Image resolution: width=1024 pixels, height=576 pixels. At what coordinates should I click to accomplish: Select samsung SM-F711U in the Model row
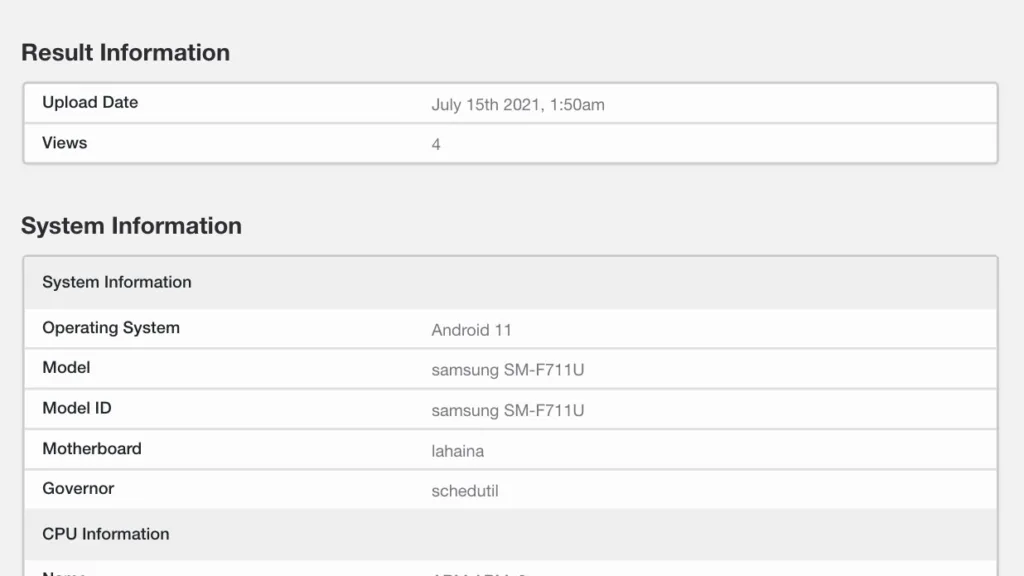click(x=507, y=370)
